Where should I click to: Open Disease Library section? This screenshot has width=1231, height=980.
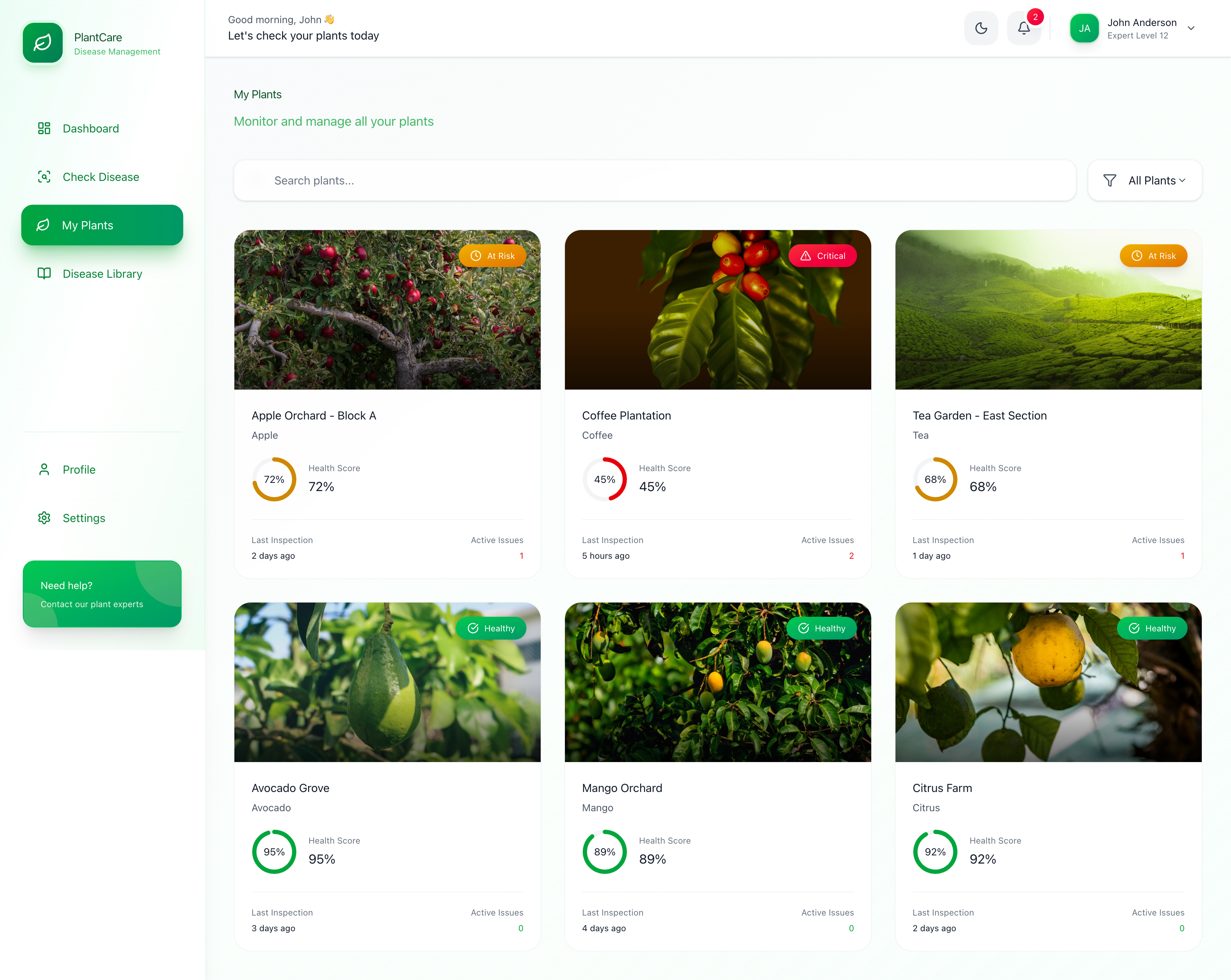[x=102, y=273]
